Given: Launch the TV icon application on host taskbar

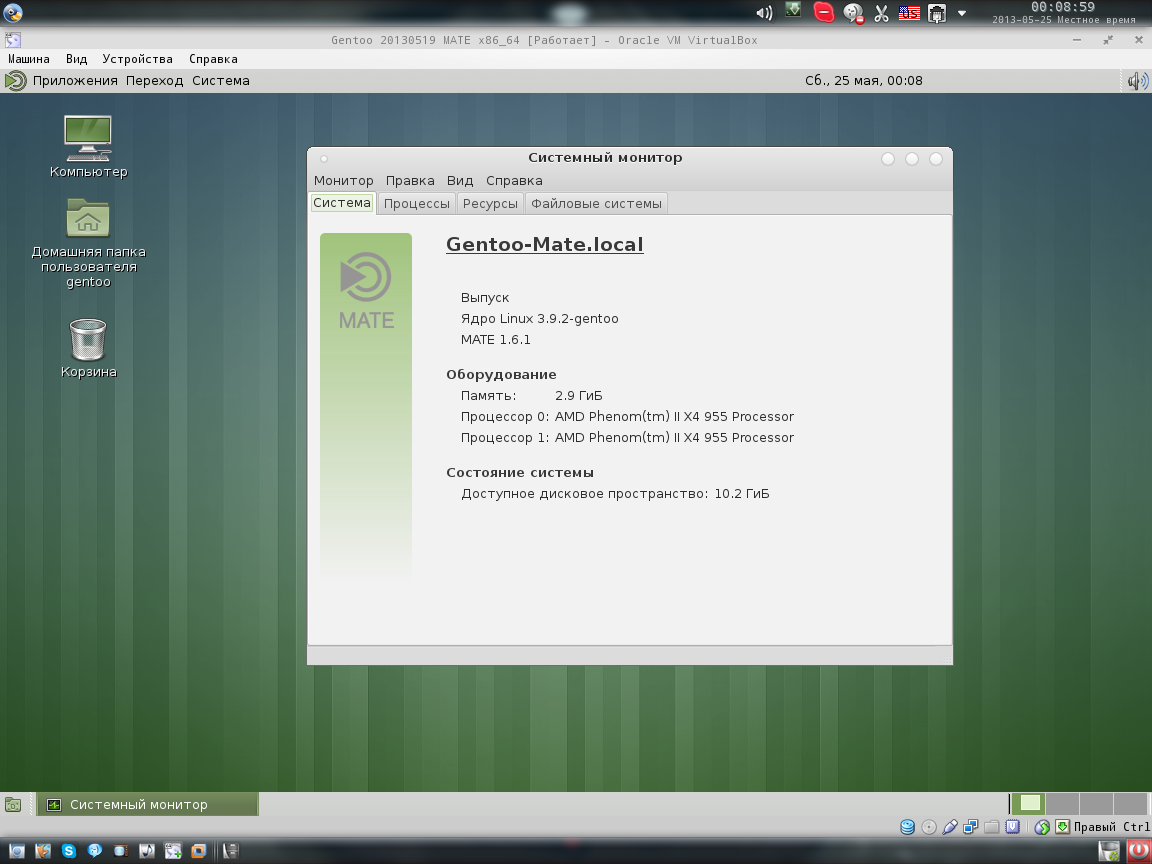Looking at the screenshot, I should 120,851.
